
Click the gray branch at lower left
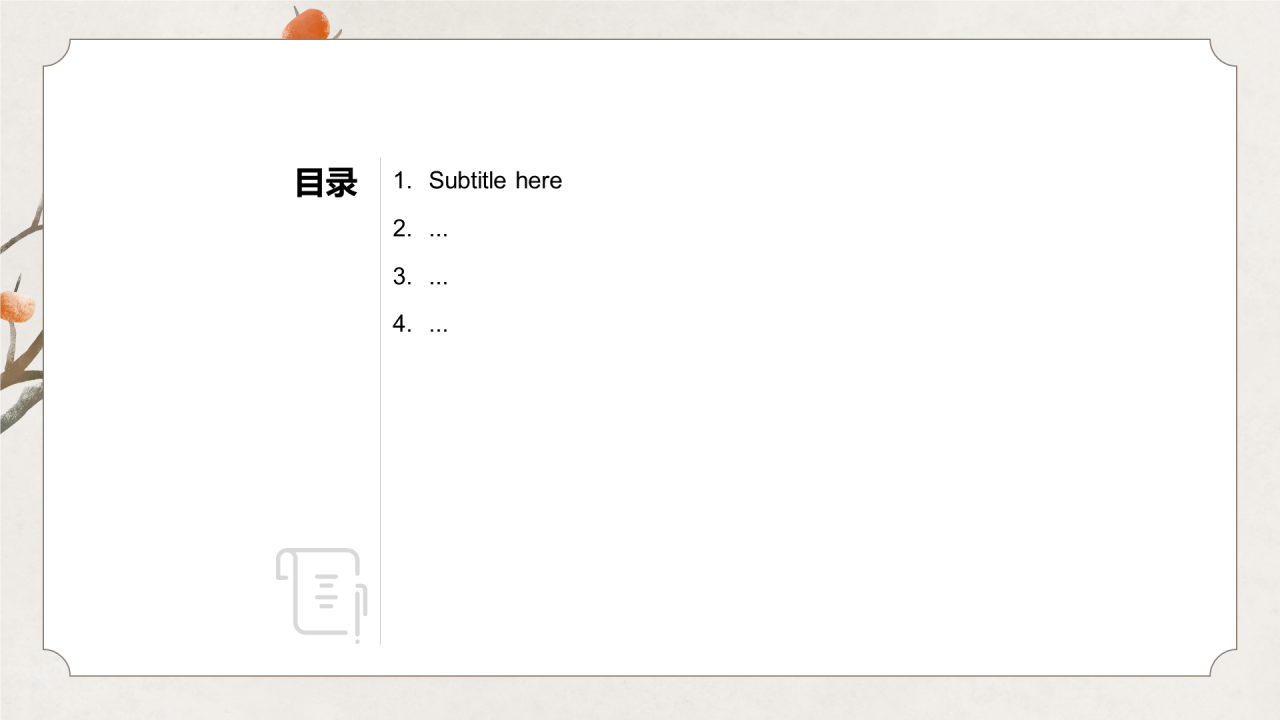[20, 408]
